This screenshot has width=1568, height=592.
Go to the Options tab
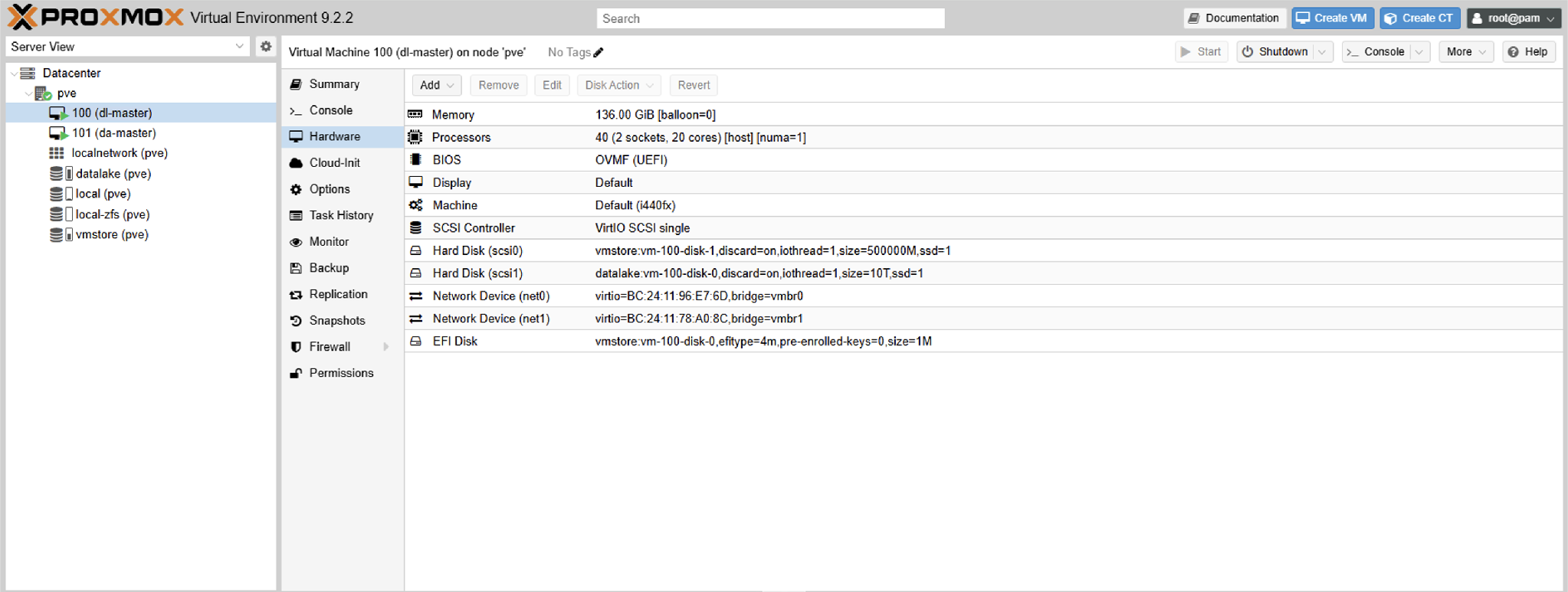[342, 189]
